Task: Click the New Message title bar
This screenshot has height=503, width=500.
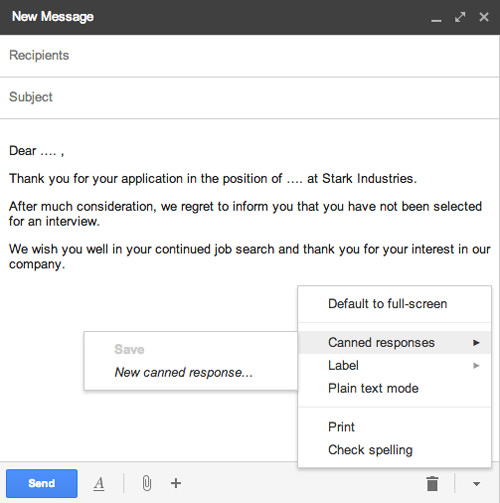Action: point(213,17)
